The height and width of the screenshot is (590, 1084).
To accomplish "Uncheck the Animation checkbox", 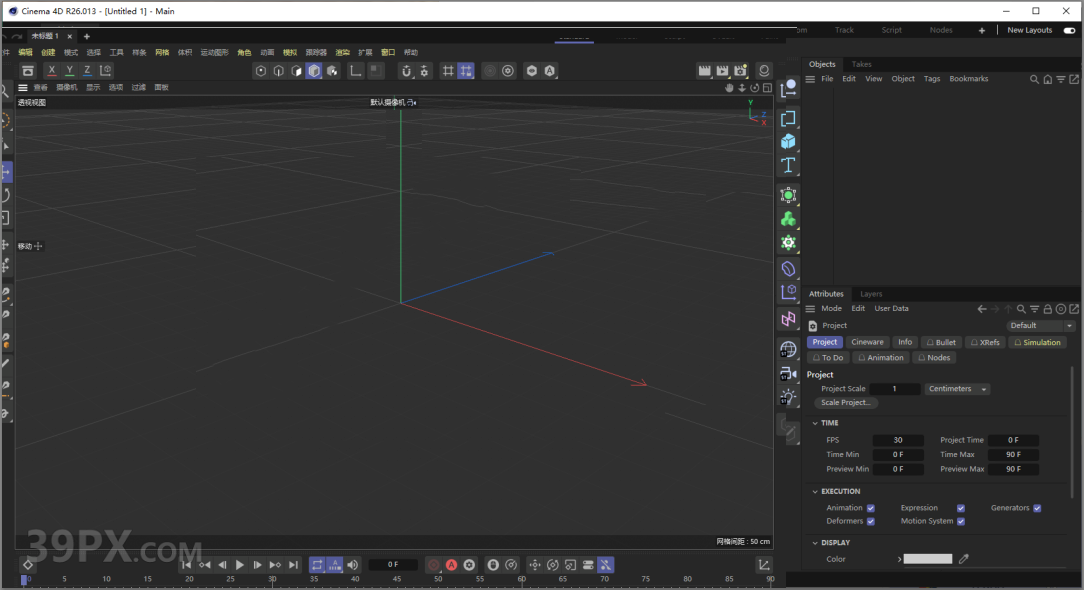I will pyautogui.click(x=870, y=508).
